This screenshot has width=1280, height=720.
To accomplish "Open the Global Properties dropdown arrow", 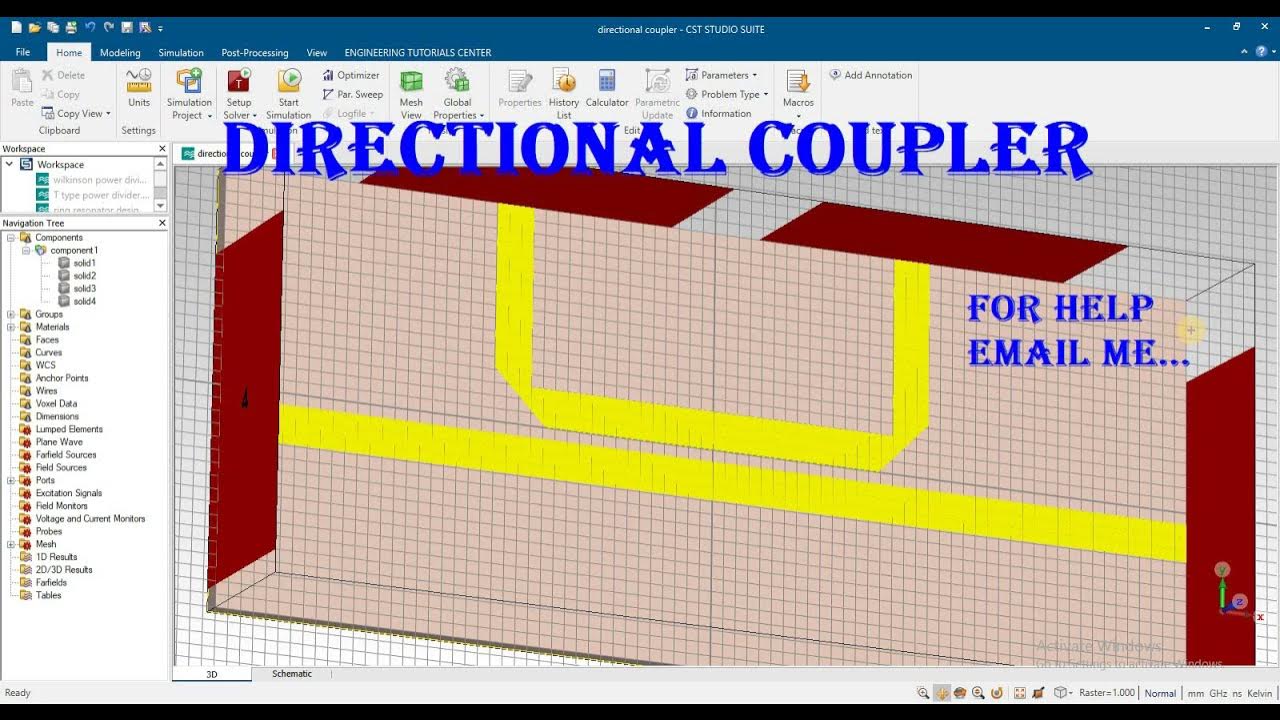I will coord(481,116).
